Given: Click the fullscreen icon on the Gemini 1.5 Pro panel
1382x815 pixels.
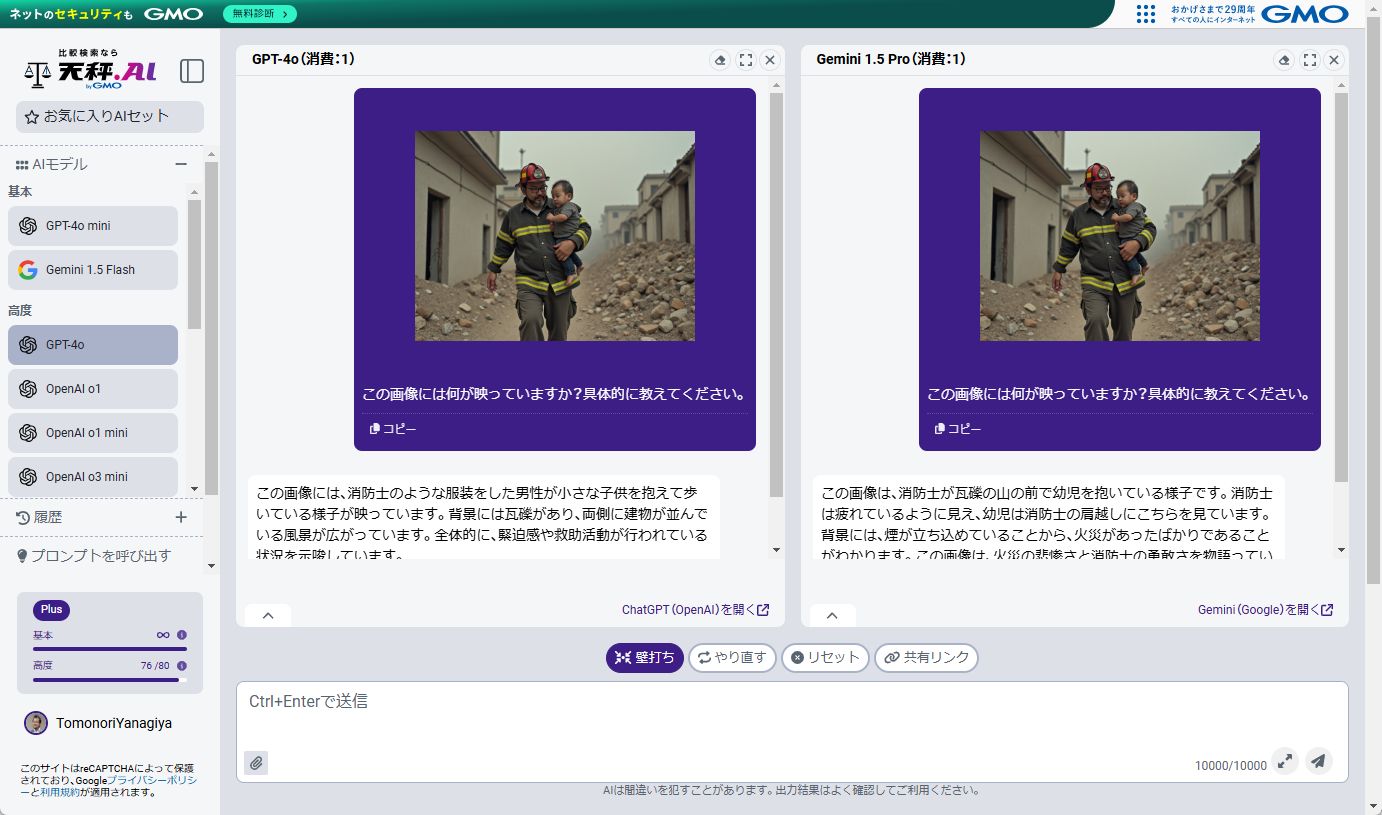Looking at the screenshot, I should (x=1310, y=60).
